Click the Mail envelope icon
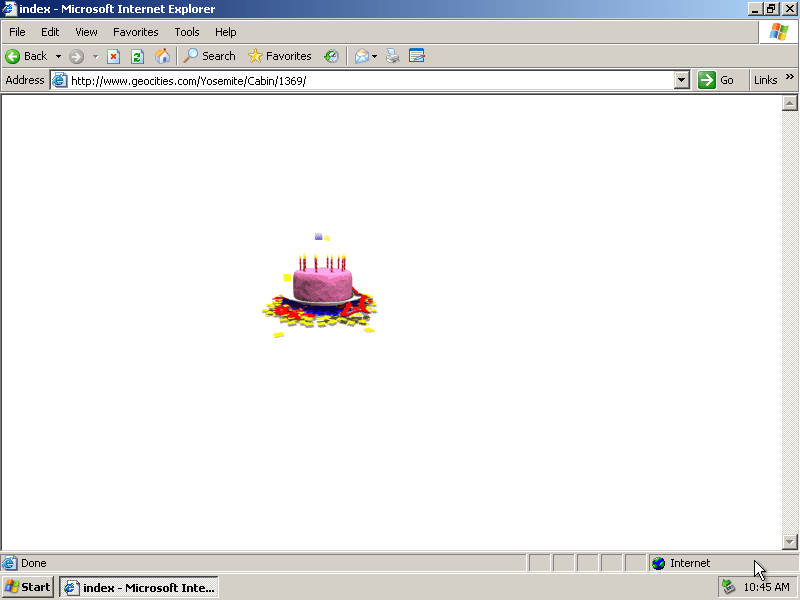This screenshot has height=600, width=800. 361,56
